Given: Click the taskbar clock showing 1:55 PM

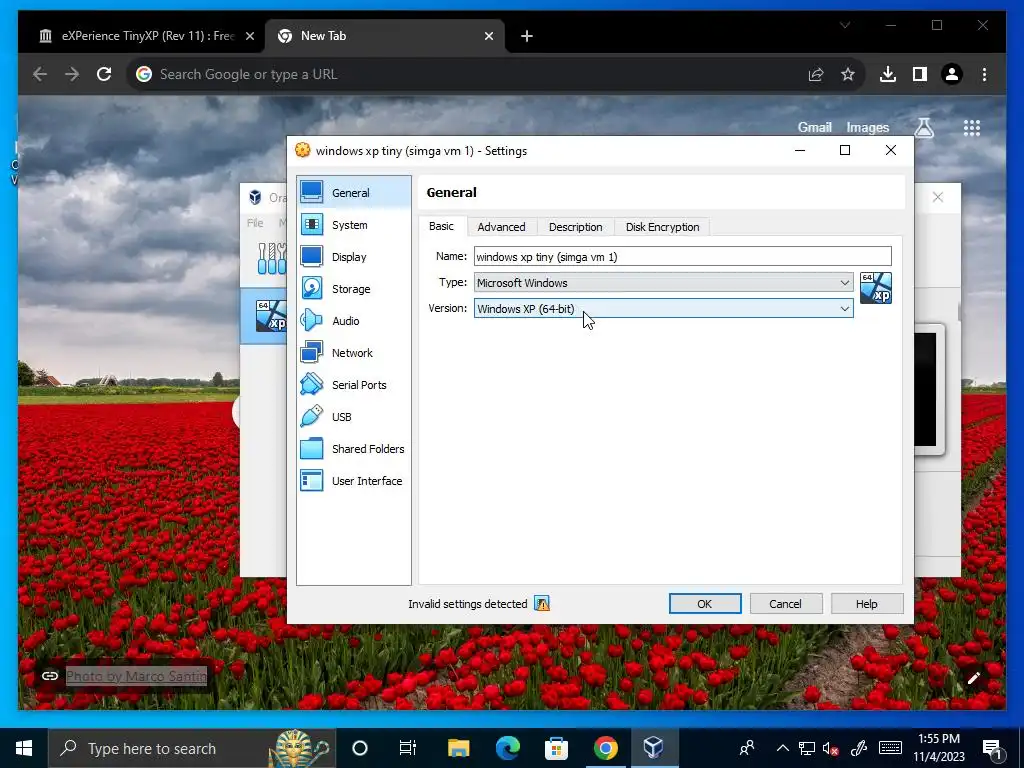Looking at the screenshot, I should 938,748.
